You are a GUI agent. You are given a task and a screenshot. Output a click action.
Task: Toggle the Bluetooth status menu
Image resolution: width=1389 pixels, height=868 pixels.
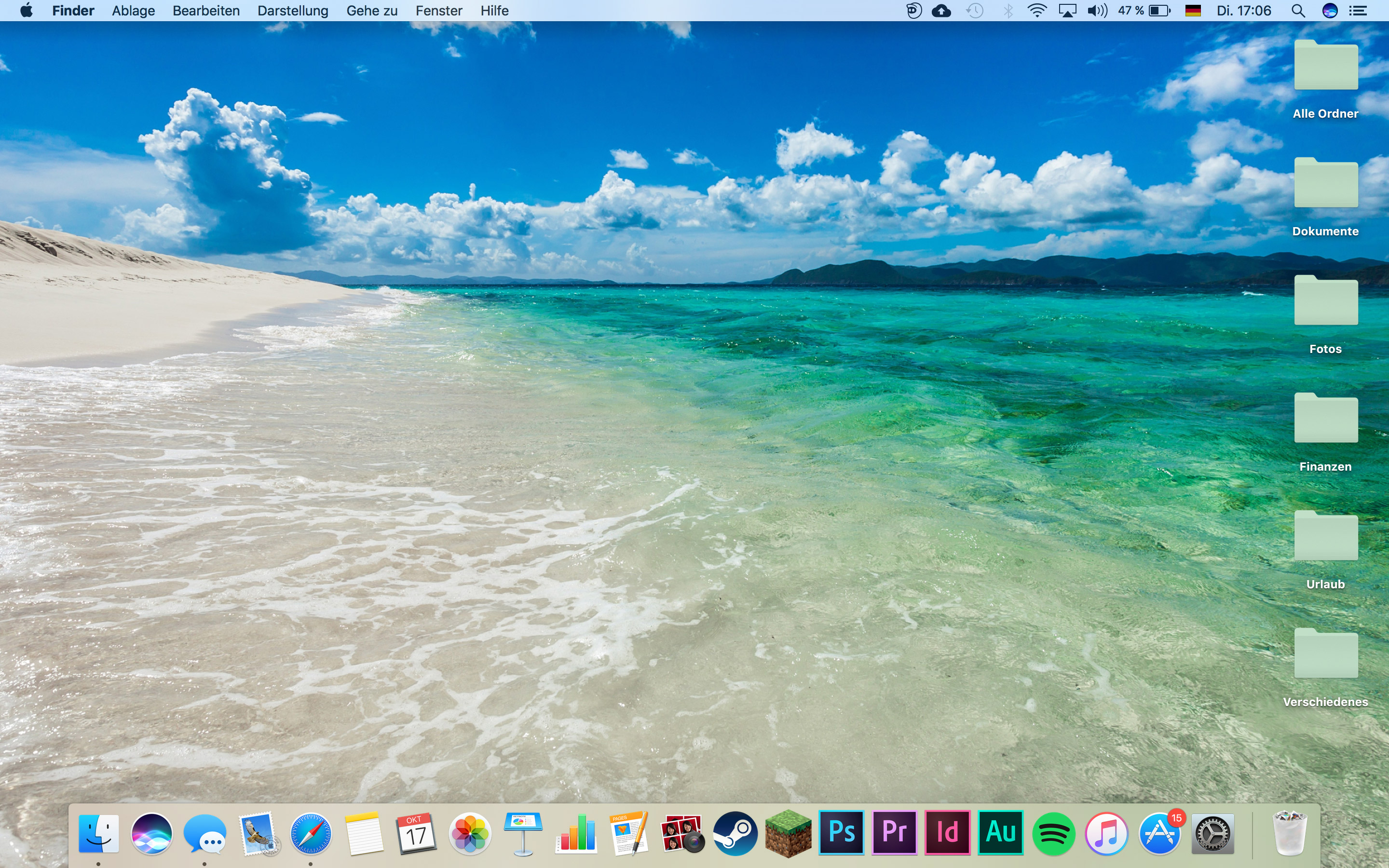pyautogui.click(x=1008, y=11)
